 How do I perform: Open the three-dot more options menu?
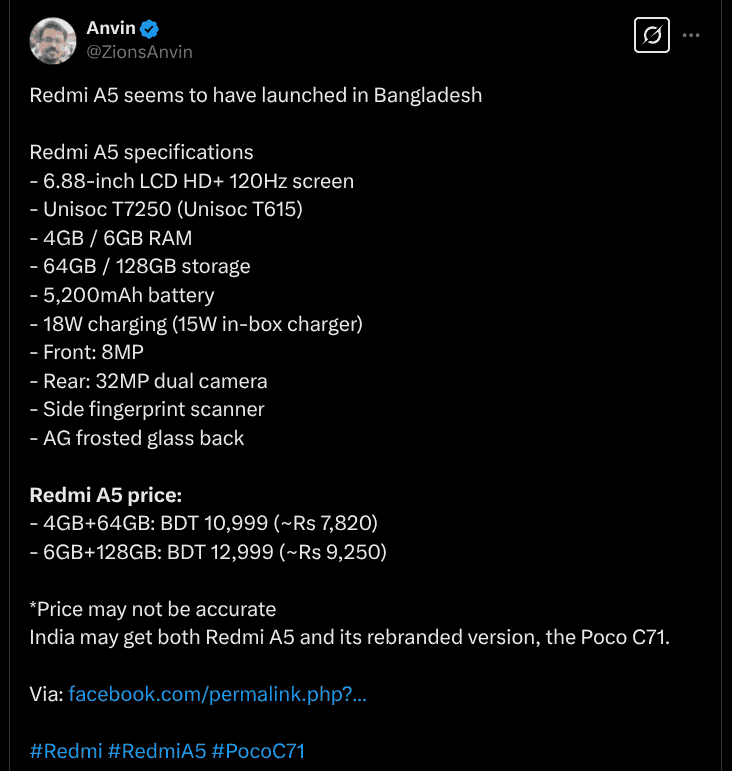pos(691,36)
